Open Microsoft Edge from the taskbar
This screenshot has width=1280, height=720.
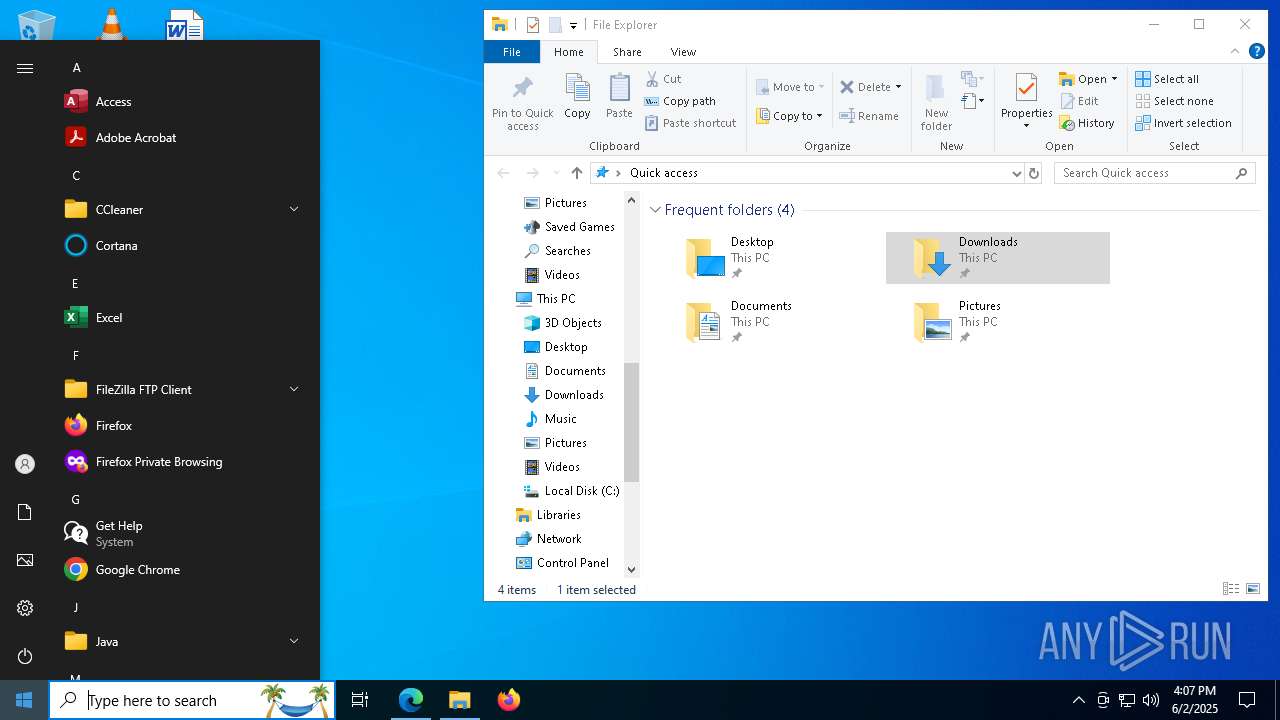(x=411, y=700)
